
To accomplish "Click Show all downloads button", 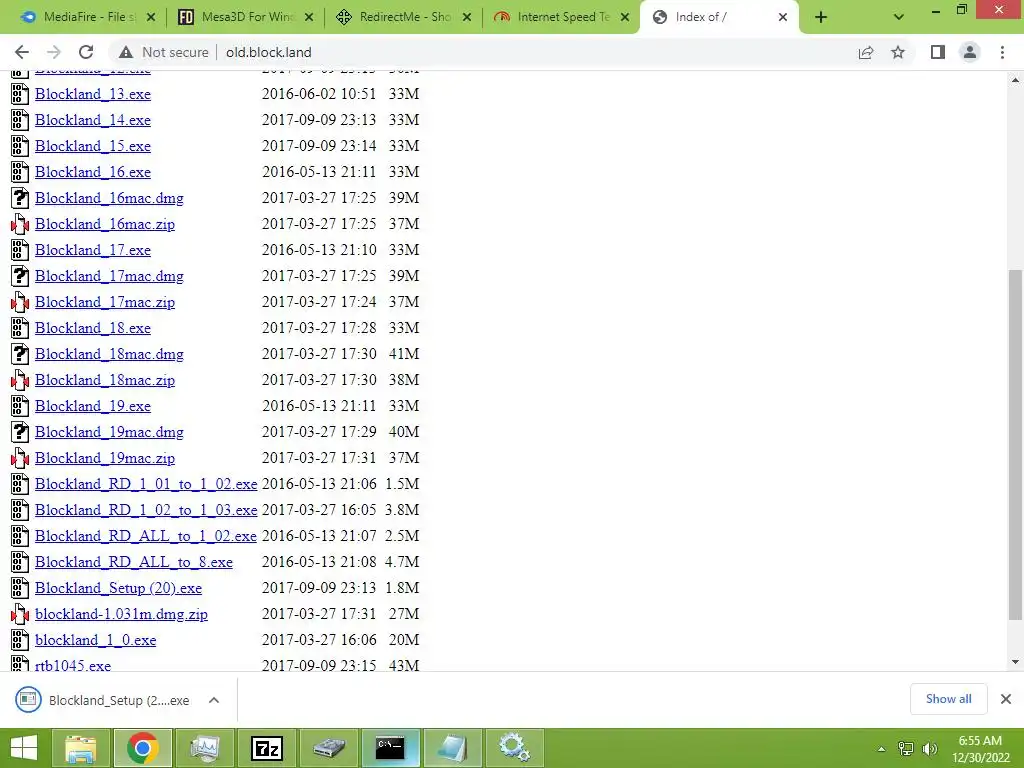I will 948,699.
